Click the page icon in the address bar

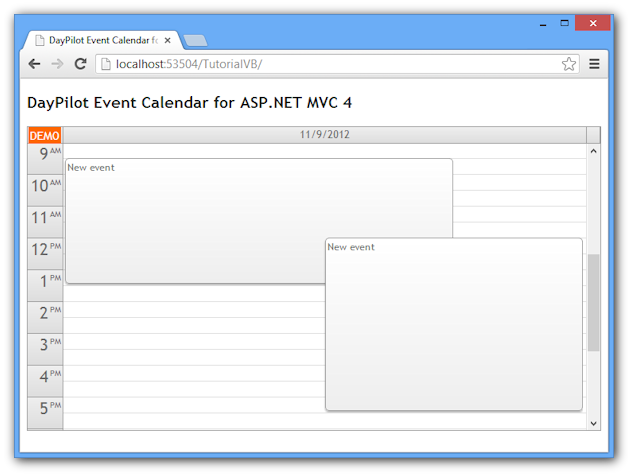106,64
